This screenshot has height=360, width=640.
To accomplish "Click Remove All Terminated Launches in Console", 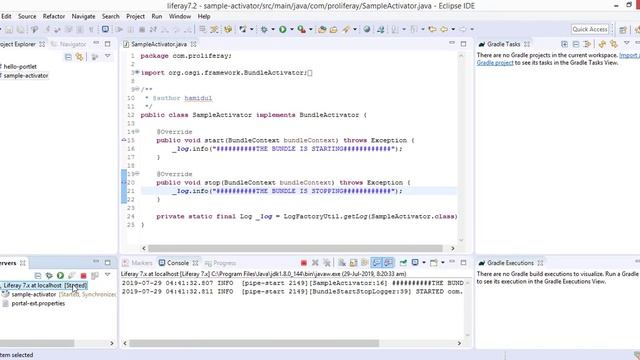I will 327,263.
